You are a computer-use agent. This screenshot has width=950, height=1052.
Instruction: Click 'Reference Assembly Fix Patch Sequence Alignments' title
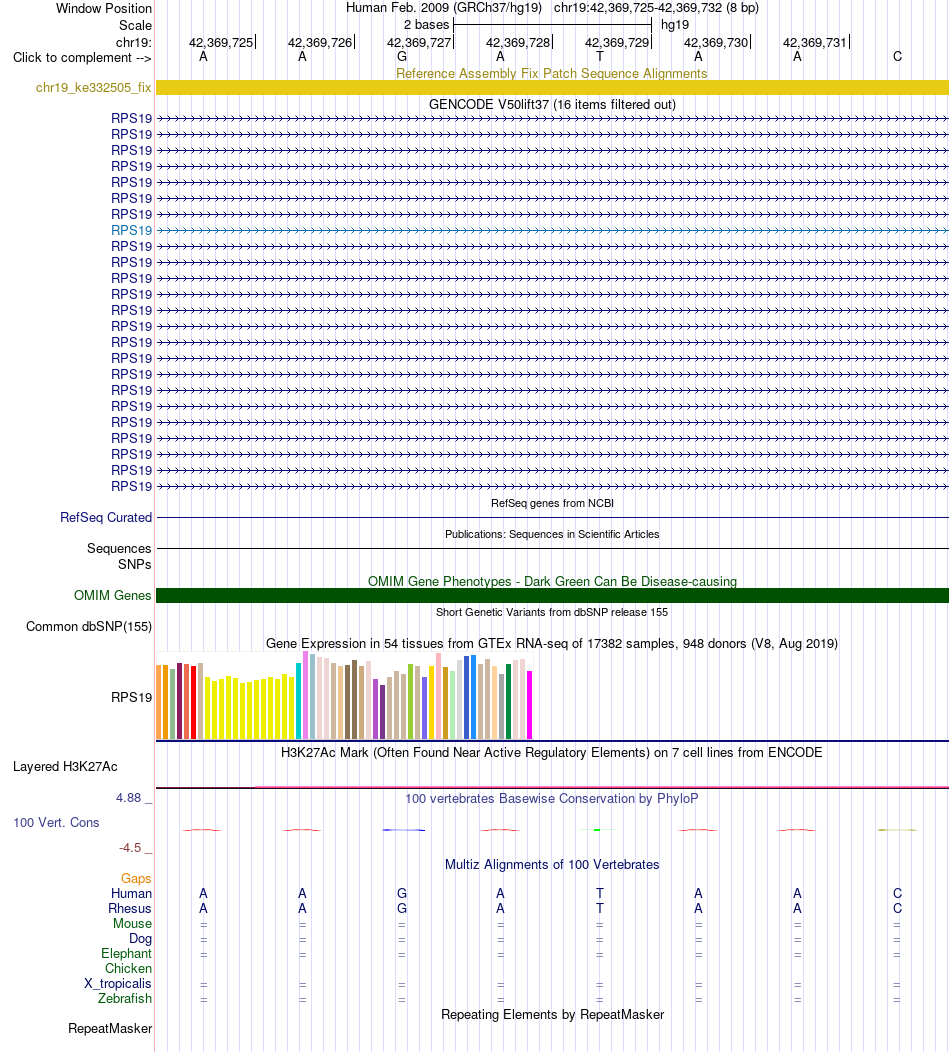coord(551,73)
